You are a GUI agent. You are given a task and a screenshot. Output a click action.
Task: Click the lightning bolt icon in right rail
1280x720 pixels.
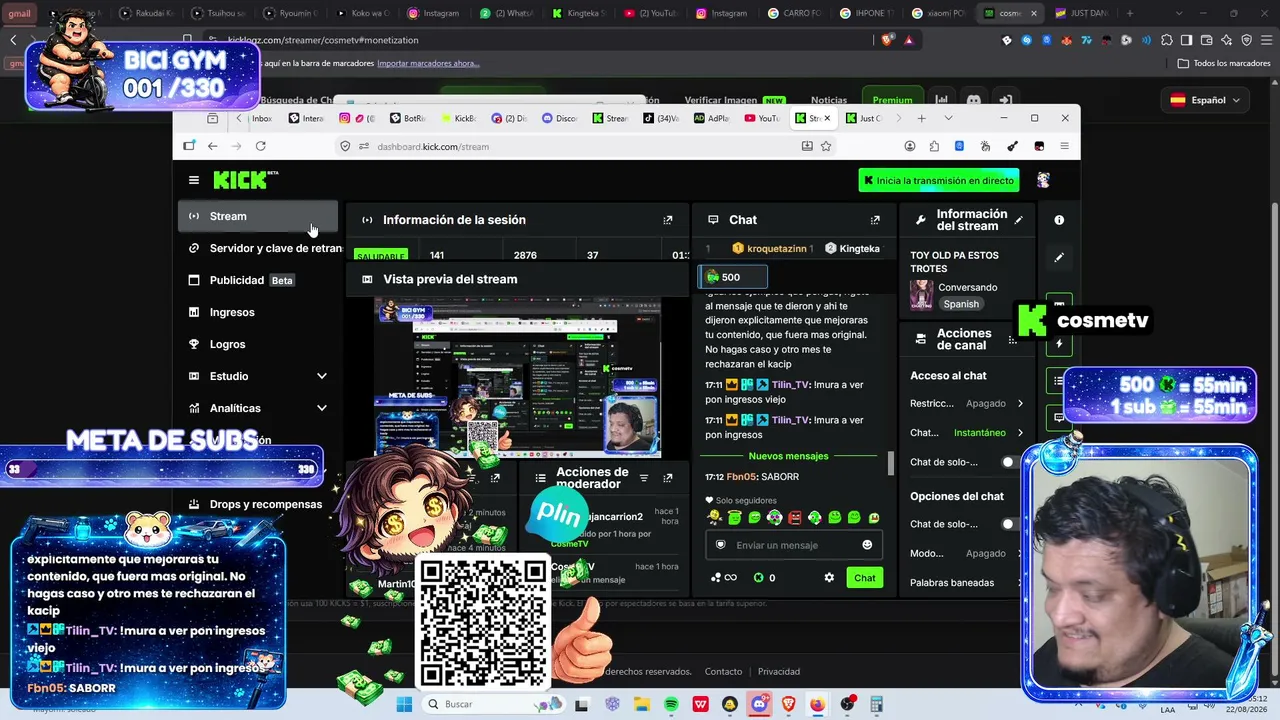(x=1059, y=344)
